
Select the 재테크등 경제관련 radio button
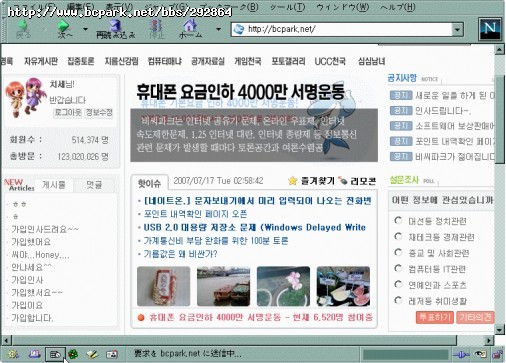tap(398, 236)
